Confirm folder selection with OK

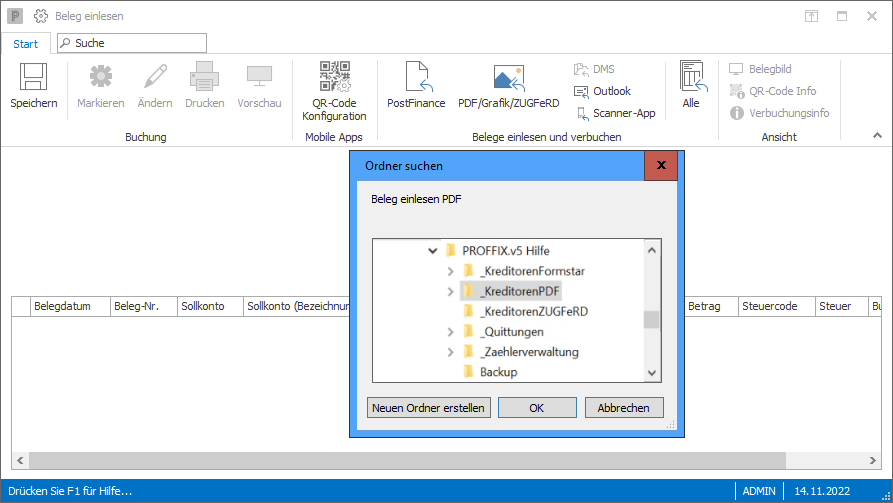pos(537,408)
